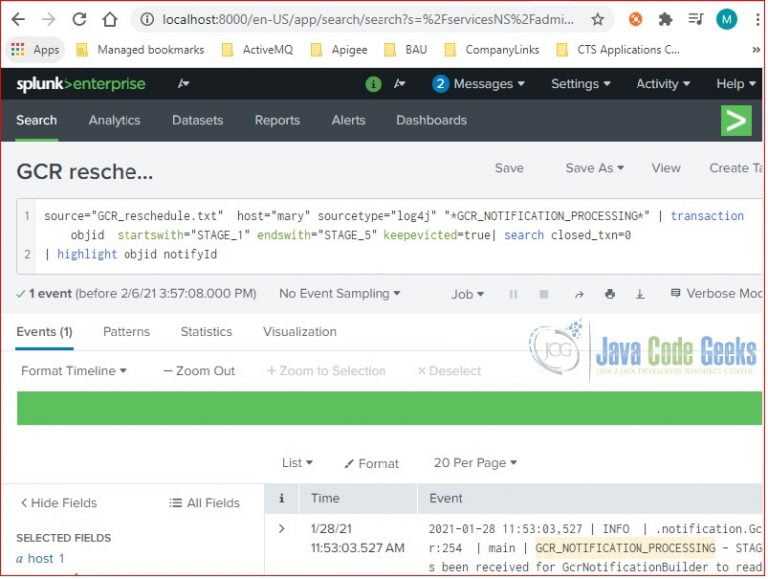This screenshot has height=579, width=768.
Task: Expand the 1/28/21 event row
Action: [x=282, y=529]
